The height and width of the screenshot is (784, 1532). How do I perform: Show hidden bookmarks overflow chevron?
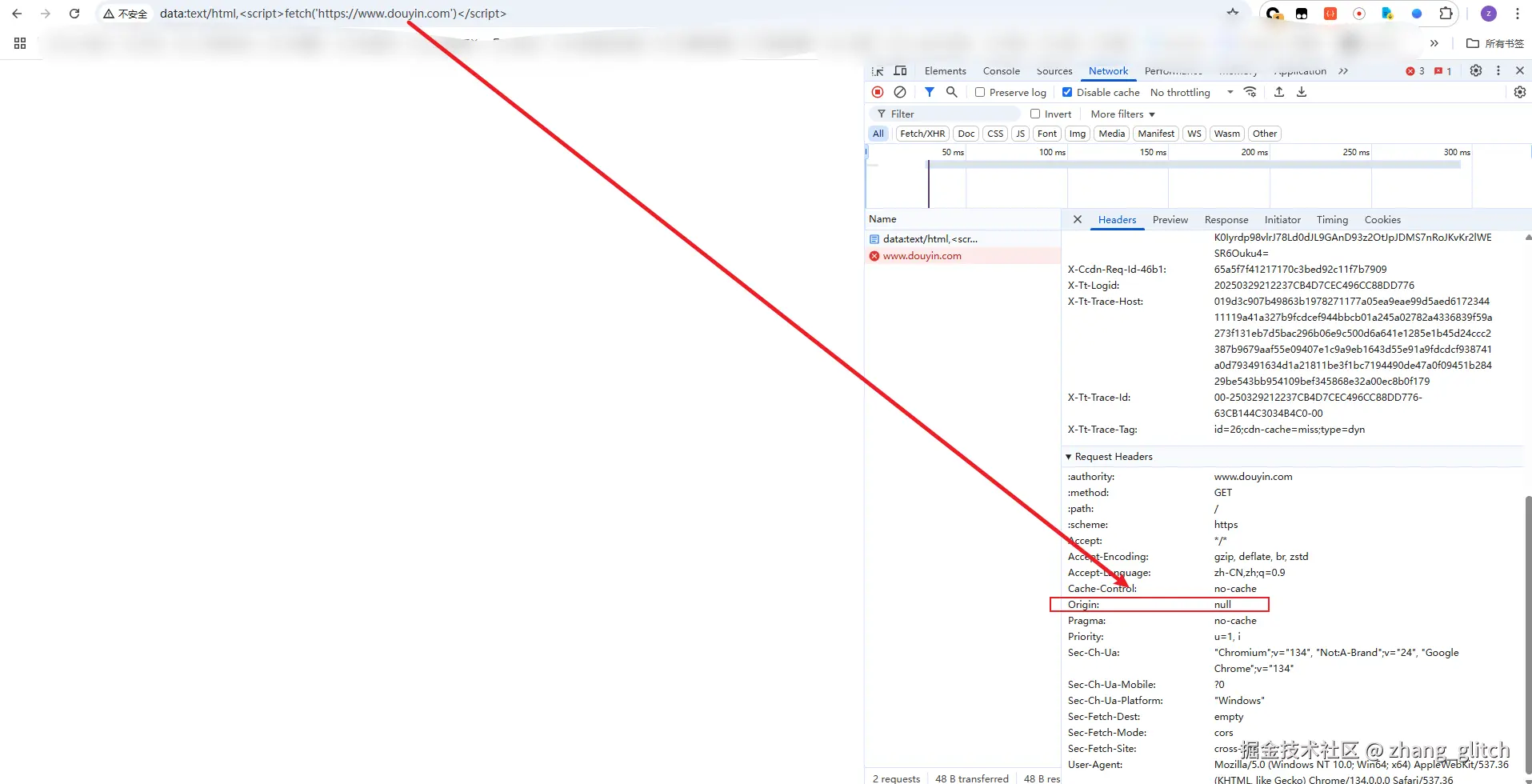(1434, 43)
